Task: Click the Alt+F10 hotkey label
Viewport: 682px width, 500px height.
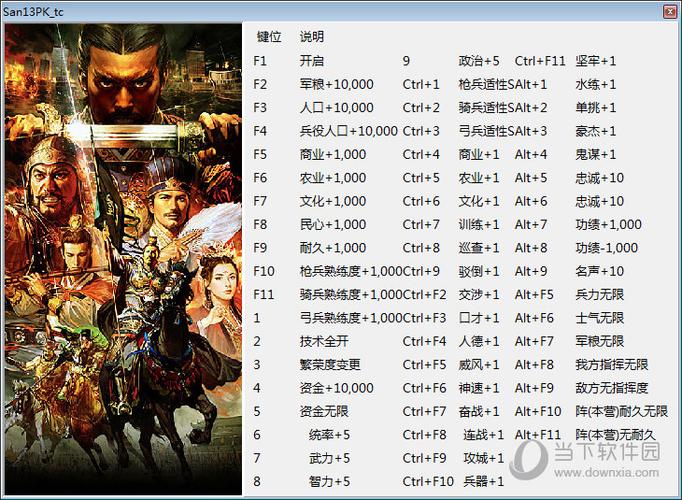Action: click(x=538, y=411)
